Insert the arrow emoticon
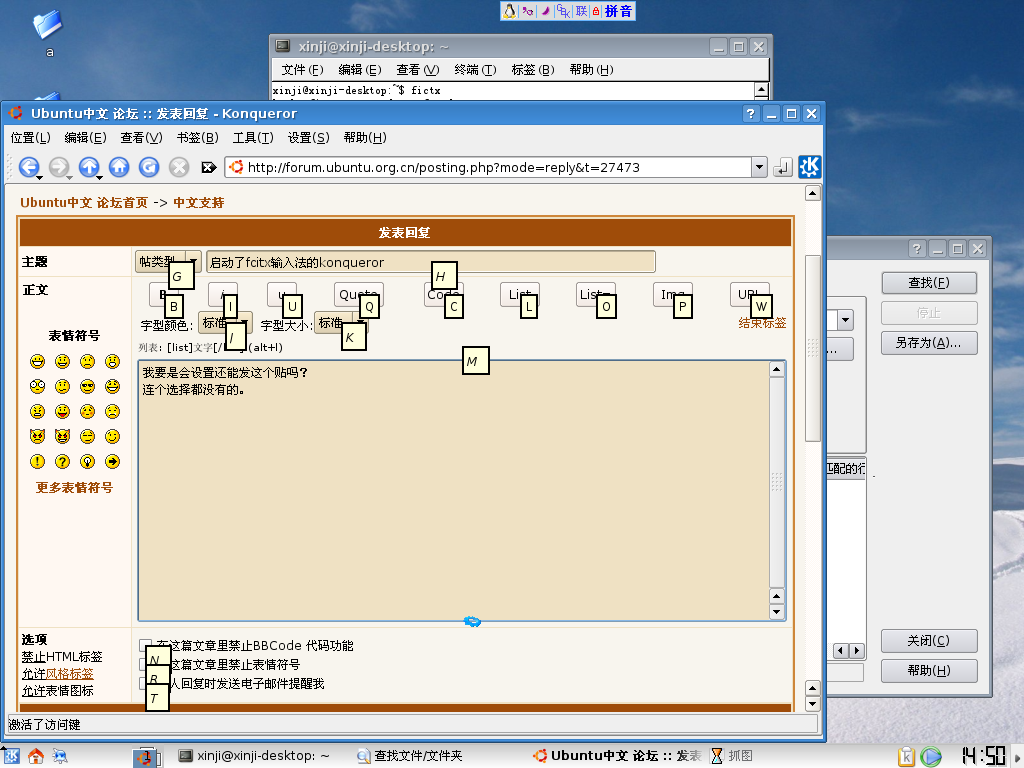 coord(112,462)
